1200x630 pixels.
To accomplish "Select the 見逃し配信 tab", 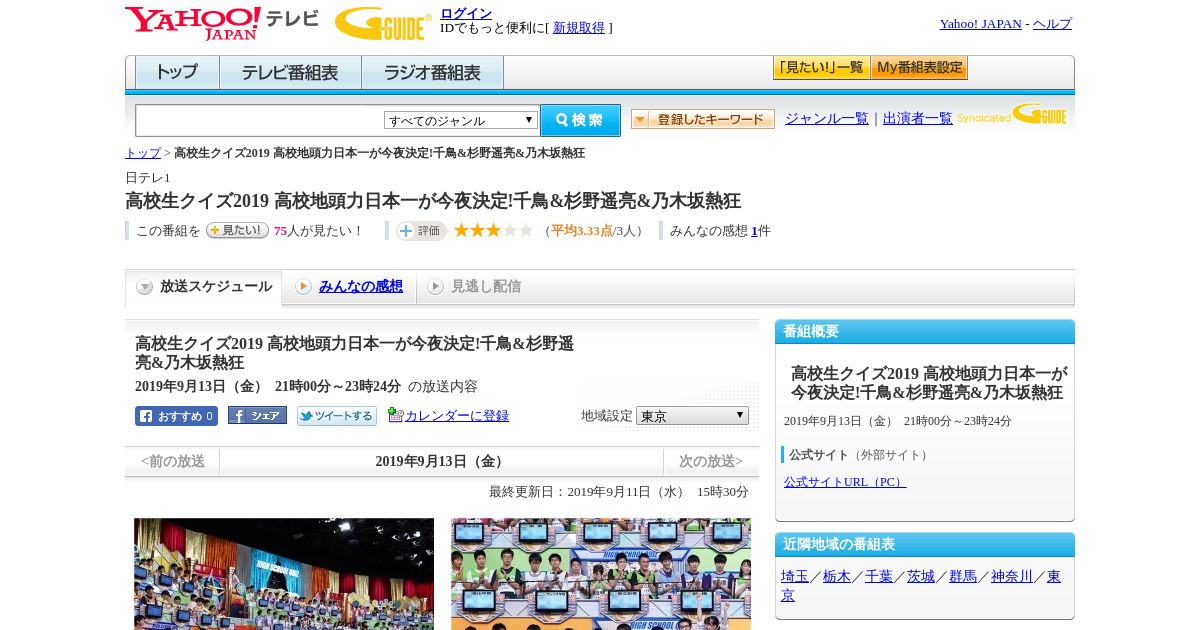I will [474, 287].
